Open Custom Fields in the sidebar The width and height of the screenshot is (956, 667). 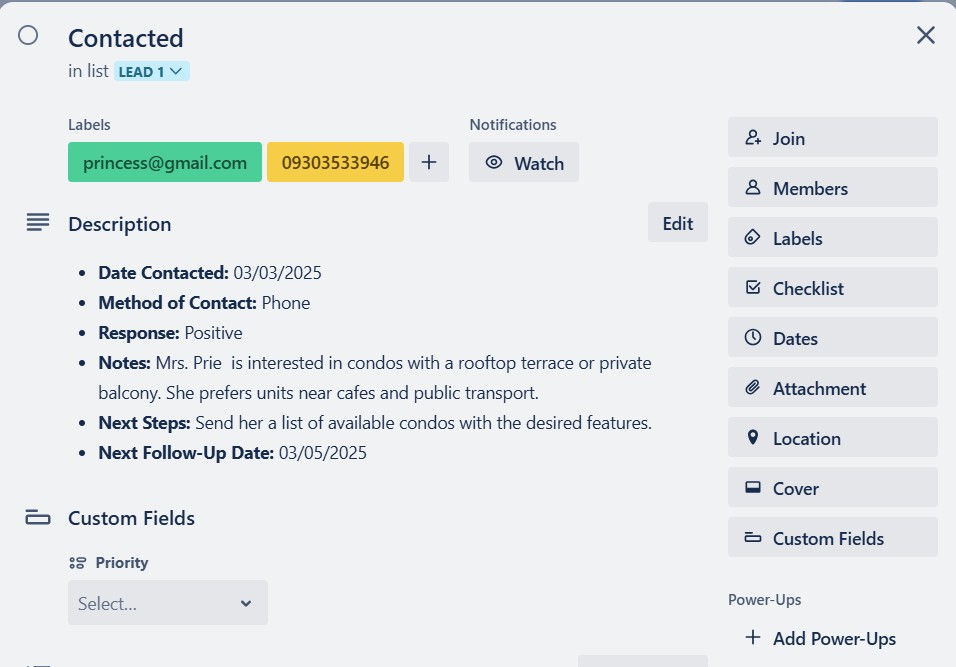click(x=832, y=538)
